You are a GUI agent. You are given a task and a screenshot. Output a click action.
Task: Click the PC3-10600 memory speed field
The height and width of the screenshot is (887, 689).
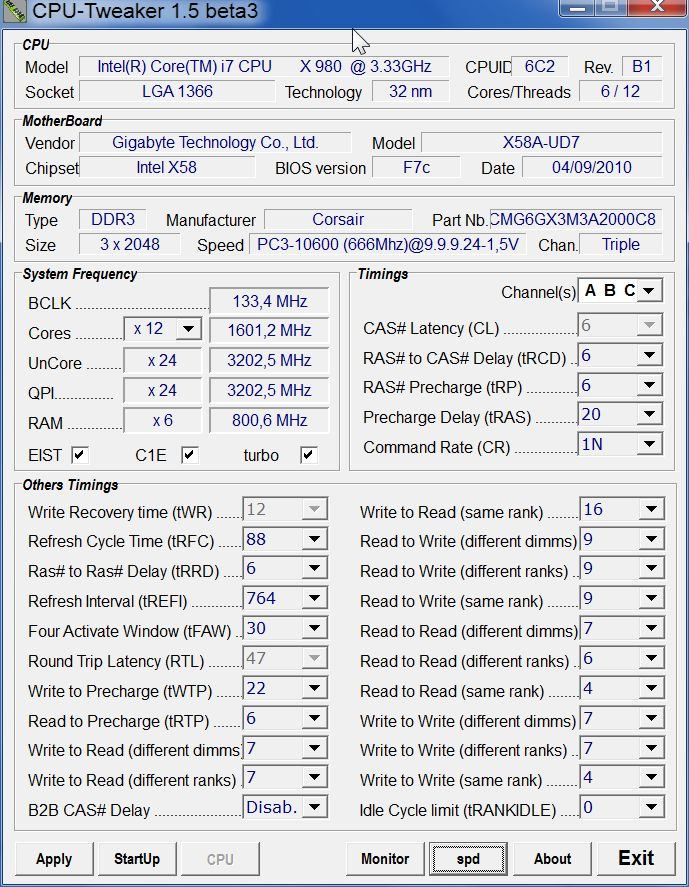click(x=387, y=244)
